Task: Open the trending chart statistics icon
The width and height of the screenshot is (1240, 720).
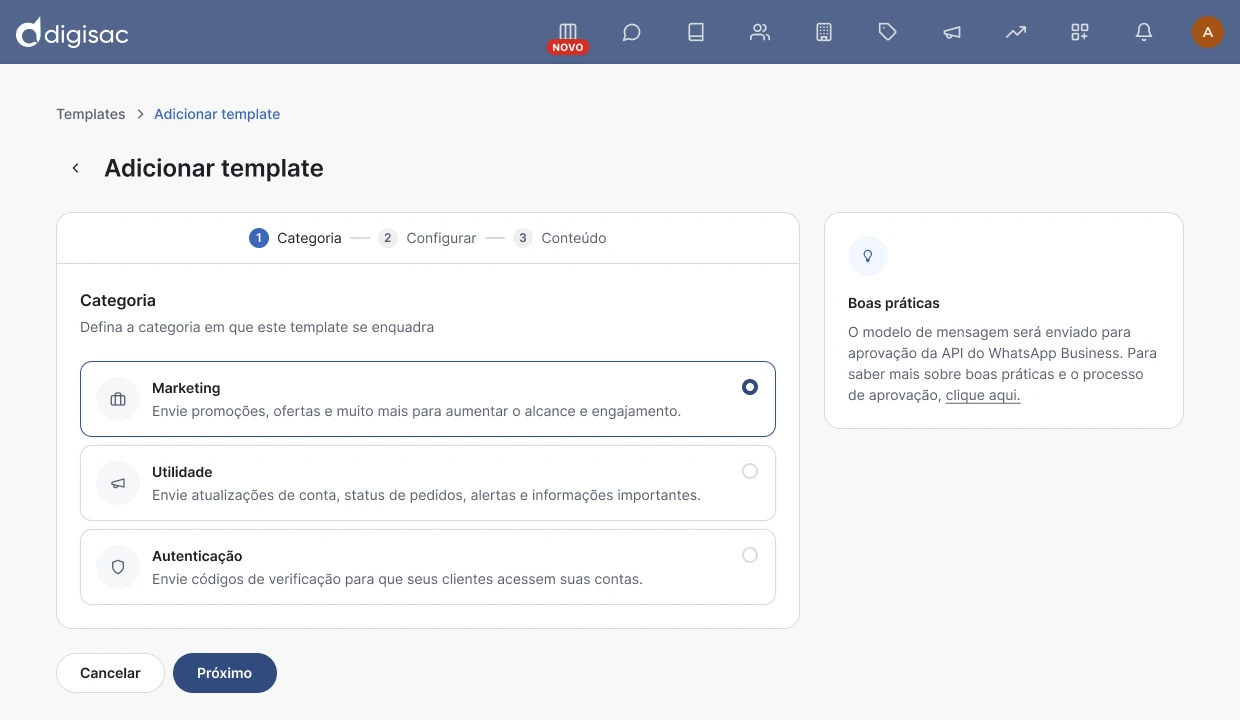Action: (x=1016, y=32)
